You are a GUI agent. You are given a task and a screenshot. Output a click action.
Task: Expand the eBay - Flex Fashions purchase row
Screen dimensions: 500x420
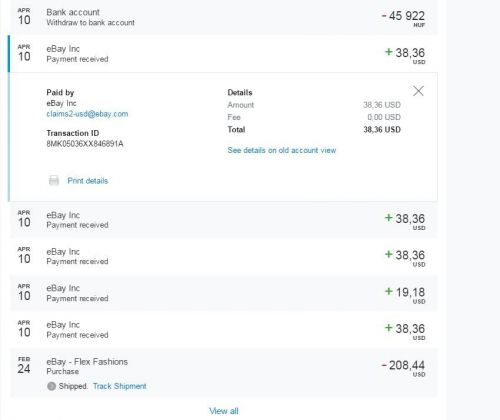click(224, 373)
